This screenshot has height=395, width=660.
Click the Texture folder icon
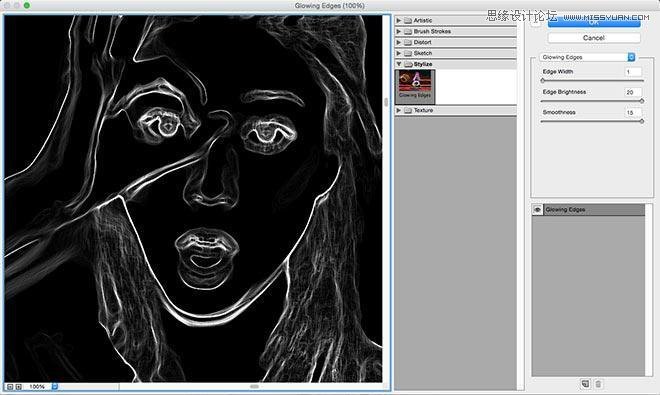point(408,110)
